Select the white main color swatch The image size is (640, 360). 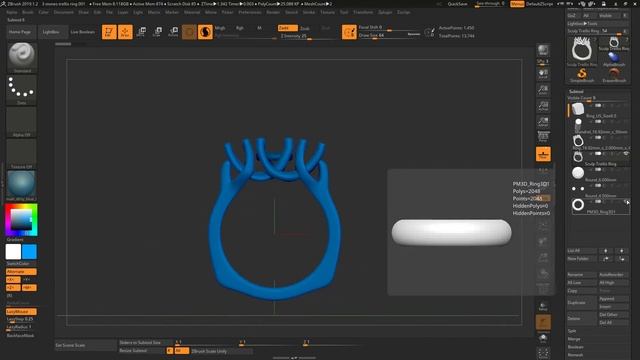click(13, 252)
